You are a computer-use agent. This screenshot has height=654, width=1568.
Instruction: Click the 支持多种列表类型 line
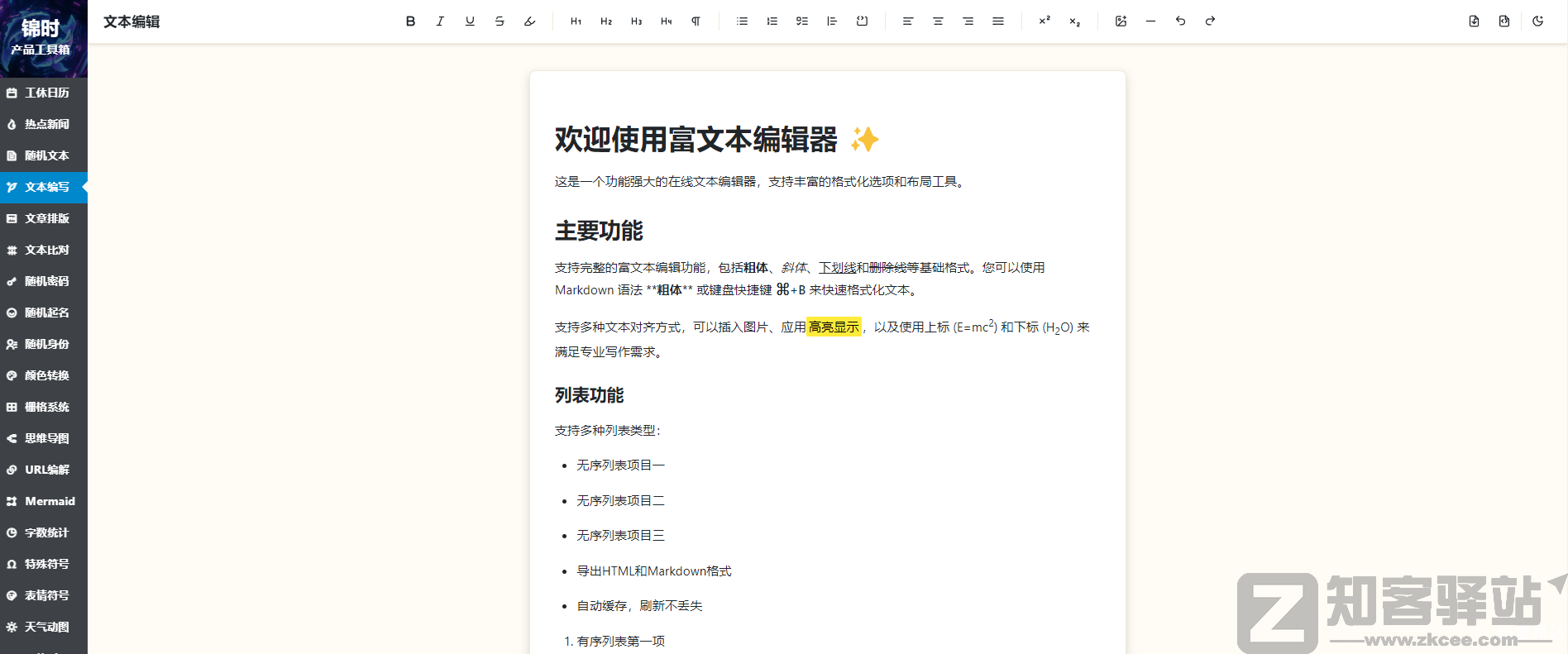(x=608, y=431)
